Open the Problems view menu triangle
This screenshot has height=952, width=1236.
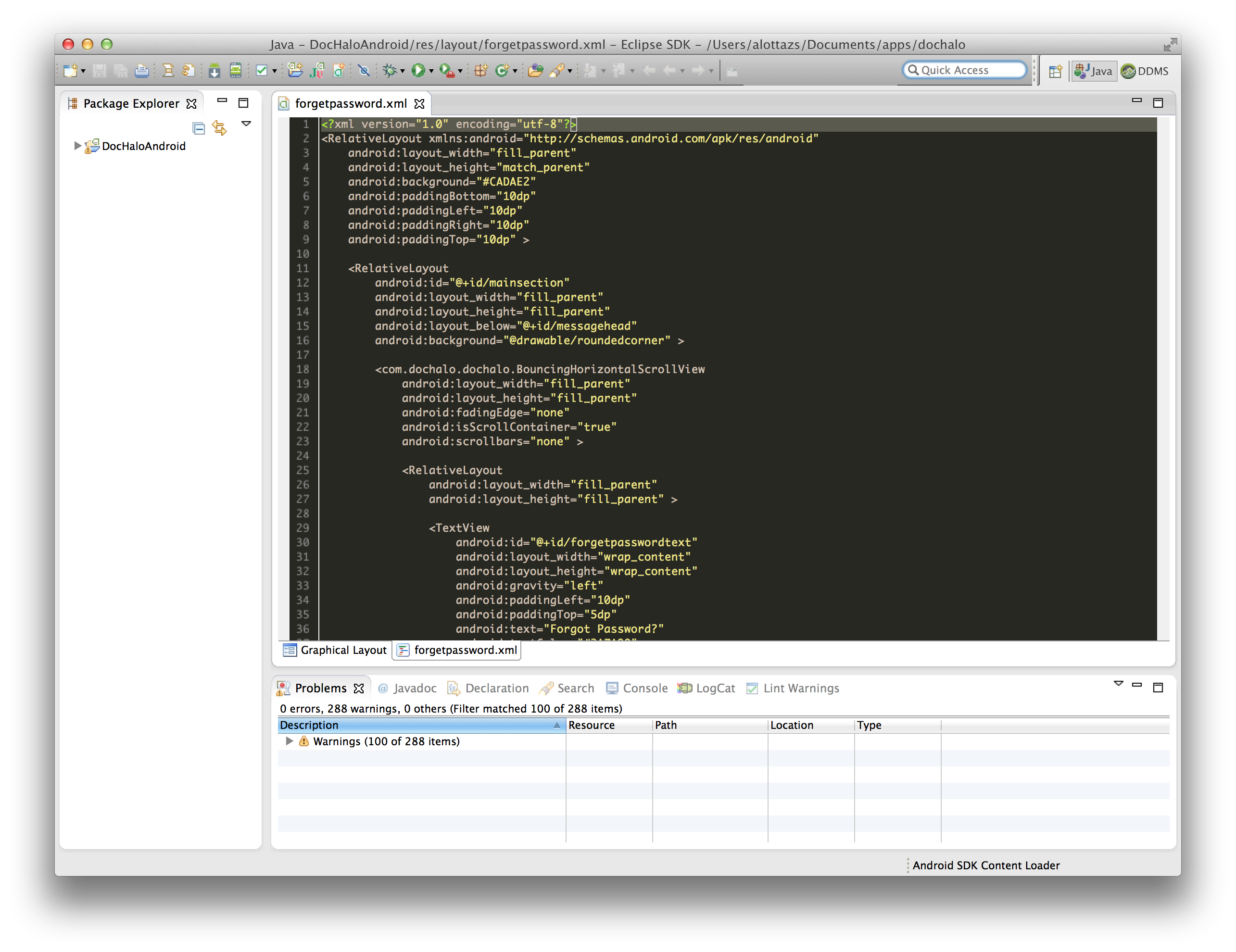[1118, 683]
